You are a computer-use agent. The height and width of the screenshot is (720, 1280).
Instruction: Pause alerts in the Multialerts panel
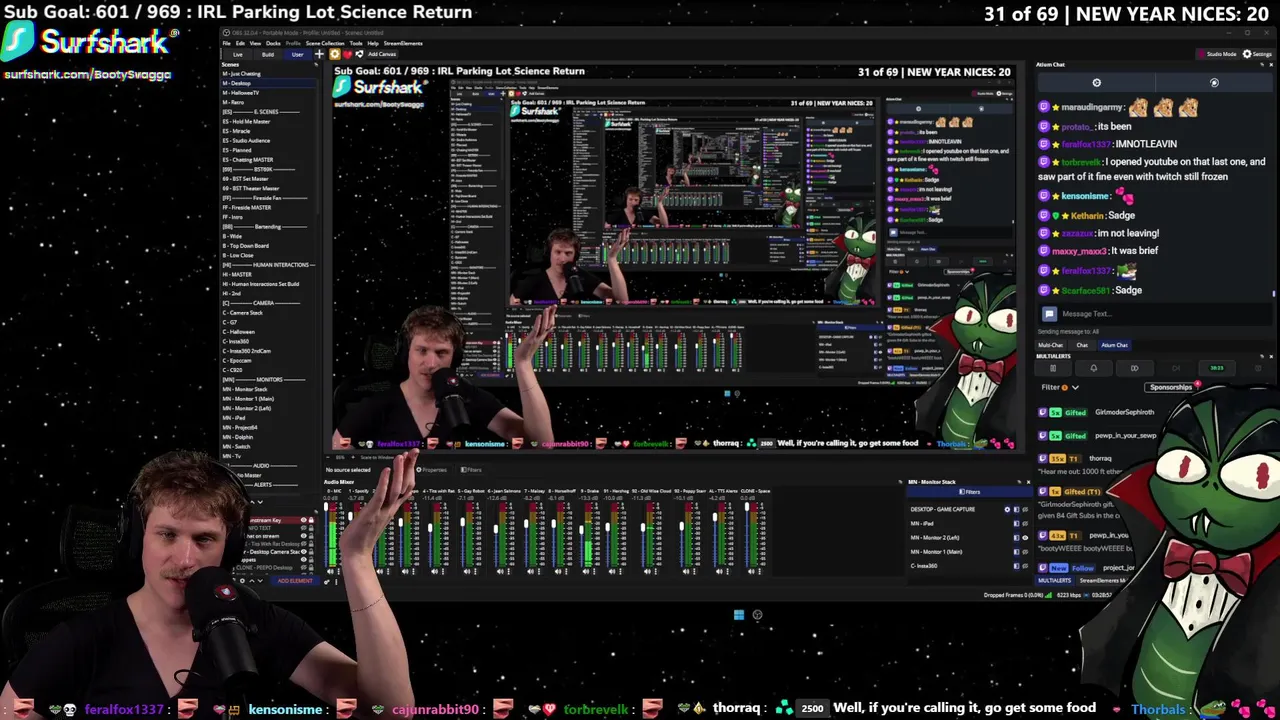[1053, 368]
